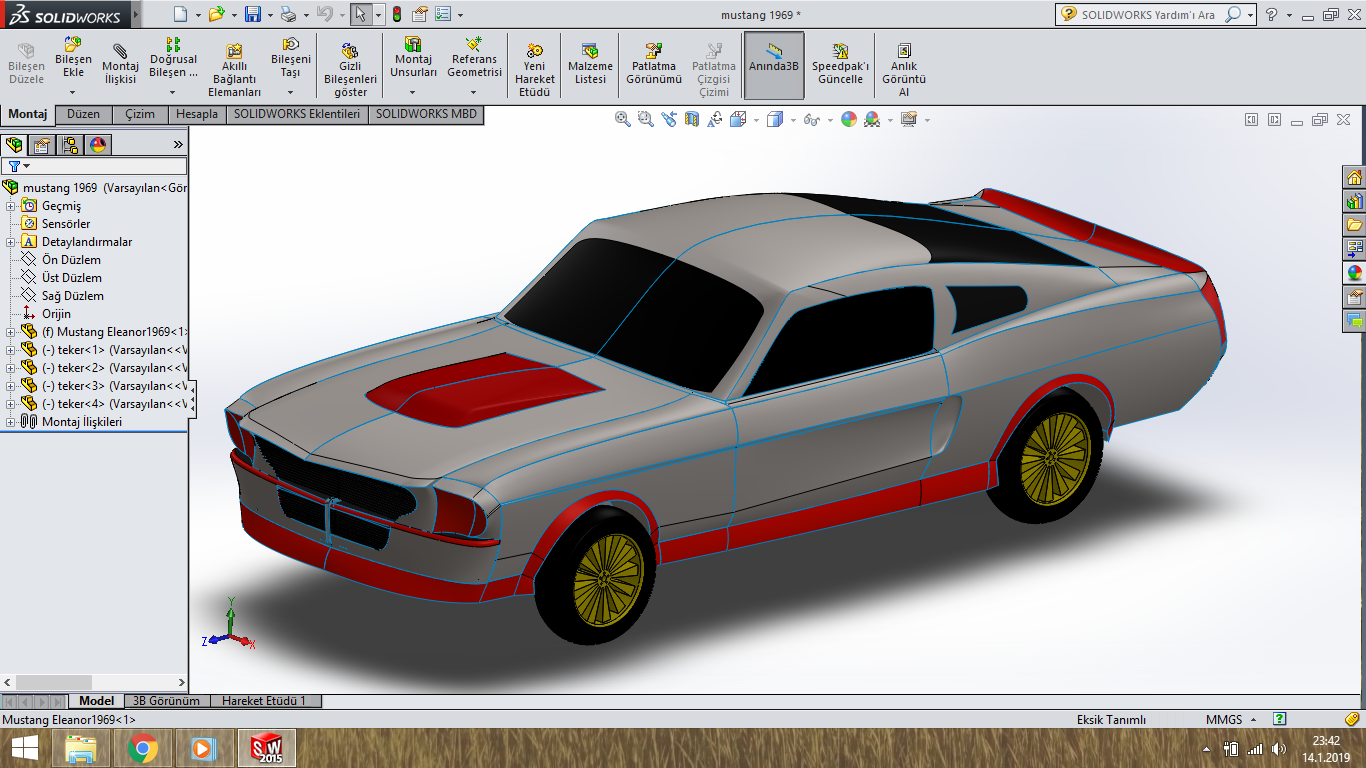Open the SOLIDWORKS Eklentileri tab
Image resolution: width=1366 pixels, height=768 pixels.
(297, 114)
